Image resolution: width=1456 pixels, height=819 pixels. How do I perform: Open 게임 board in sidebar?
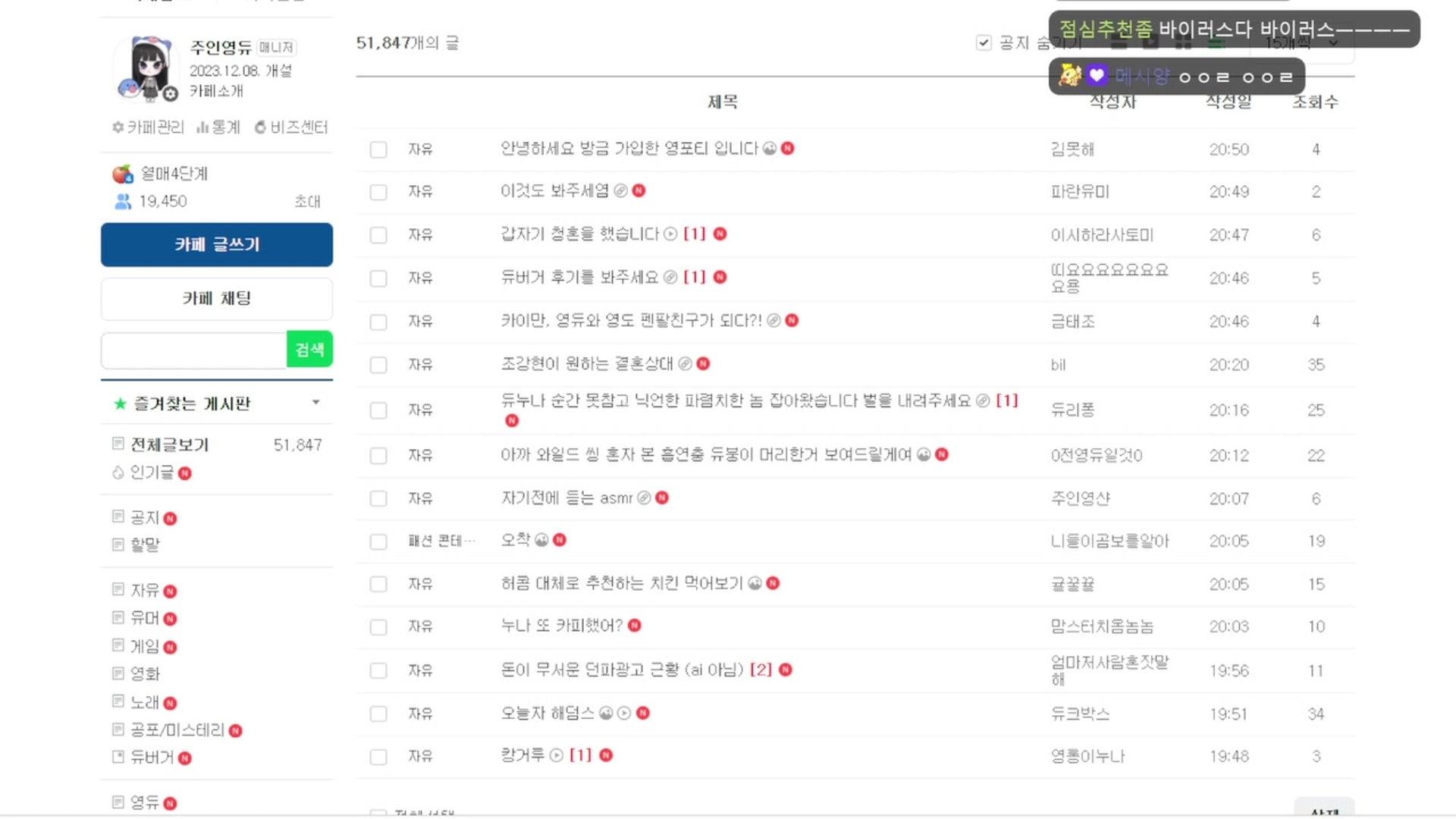145,646
